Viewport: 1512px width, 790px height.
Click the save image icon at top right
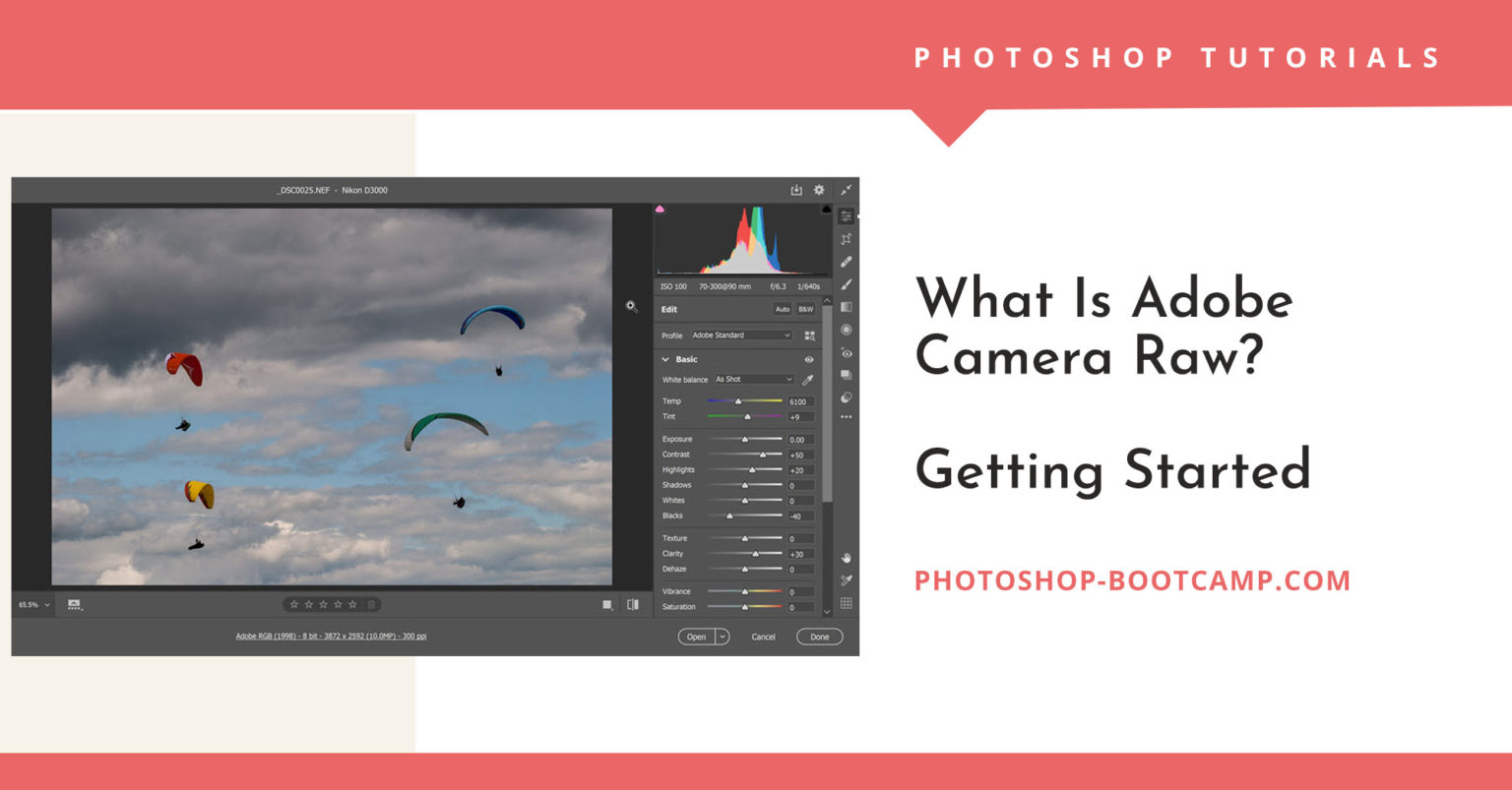pos(797,189)
